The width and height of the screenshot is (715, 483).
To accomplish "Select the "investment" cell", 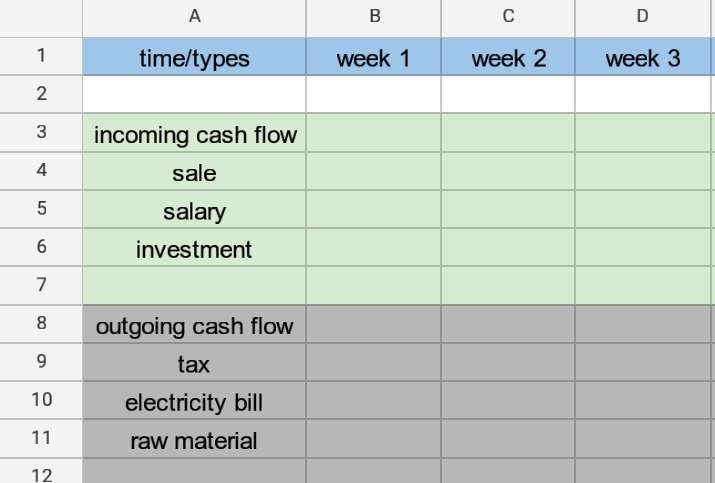I will tap(194, 249).
